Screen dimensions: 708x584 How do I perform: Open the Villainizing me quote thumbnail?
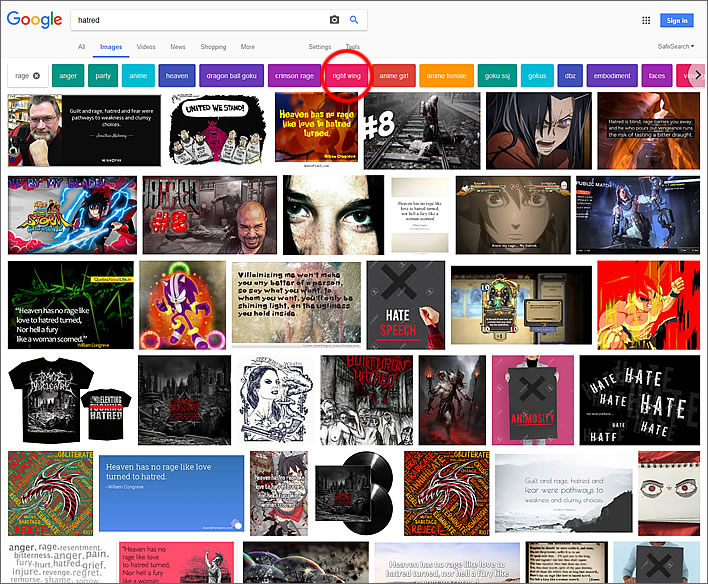coord(296,304)
